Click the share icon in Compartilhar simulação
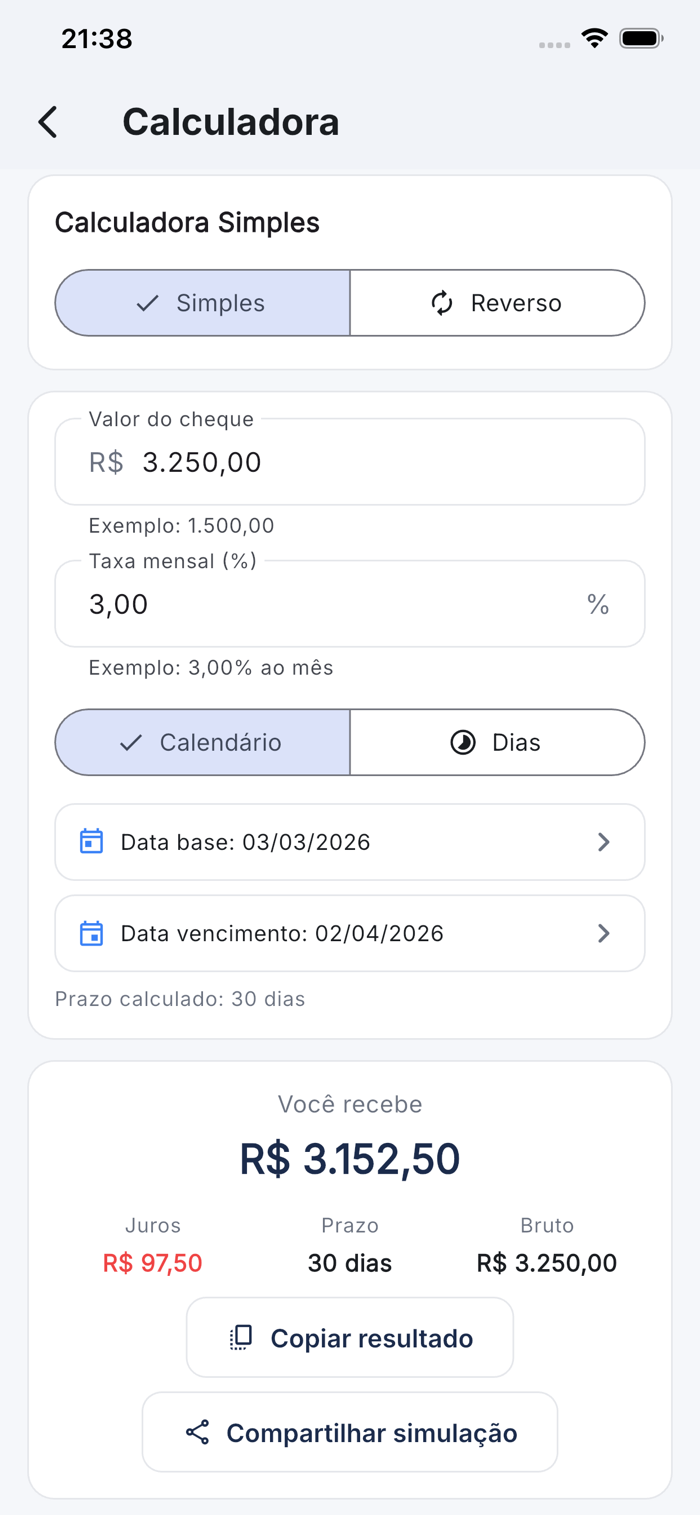Screen dimensions: 700x1515 pyautogui.click(x=198, y=1432)
